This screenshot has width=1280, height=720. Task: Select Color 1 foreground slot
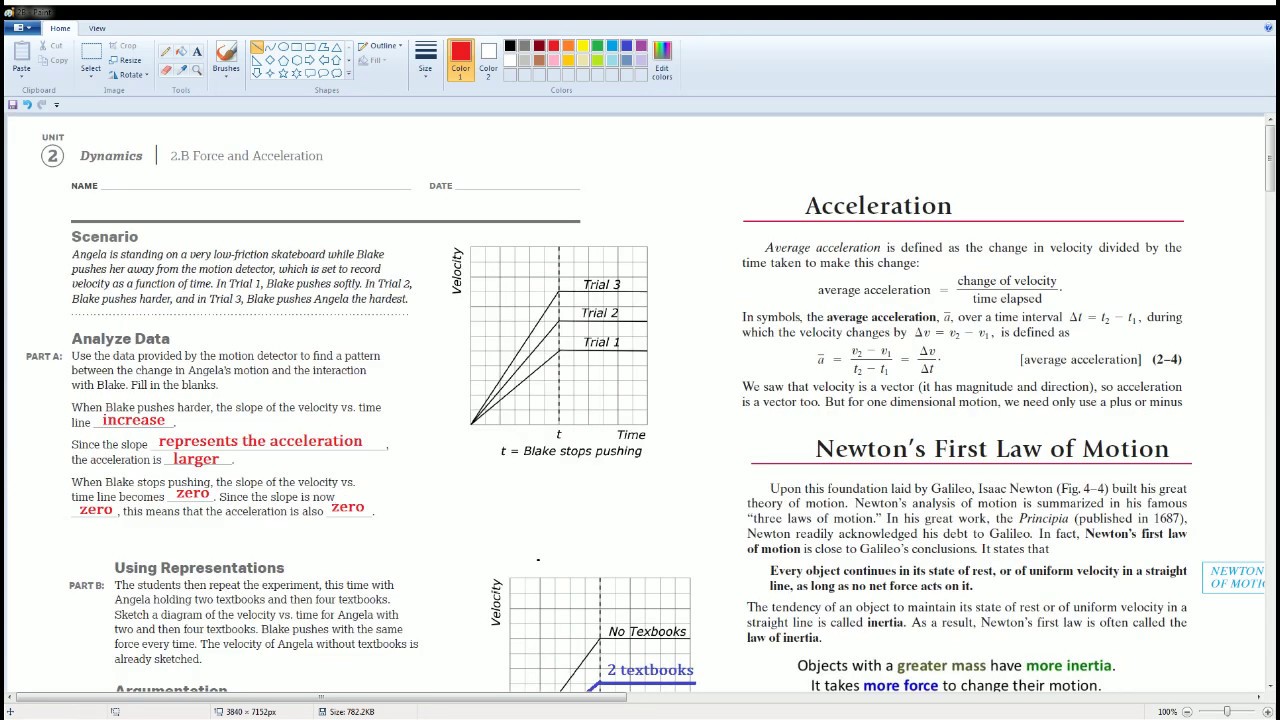(x=461, y=61)
